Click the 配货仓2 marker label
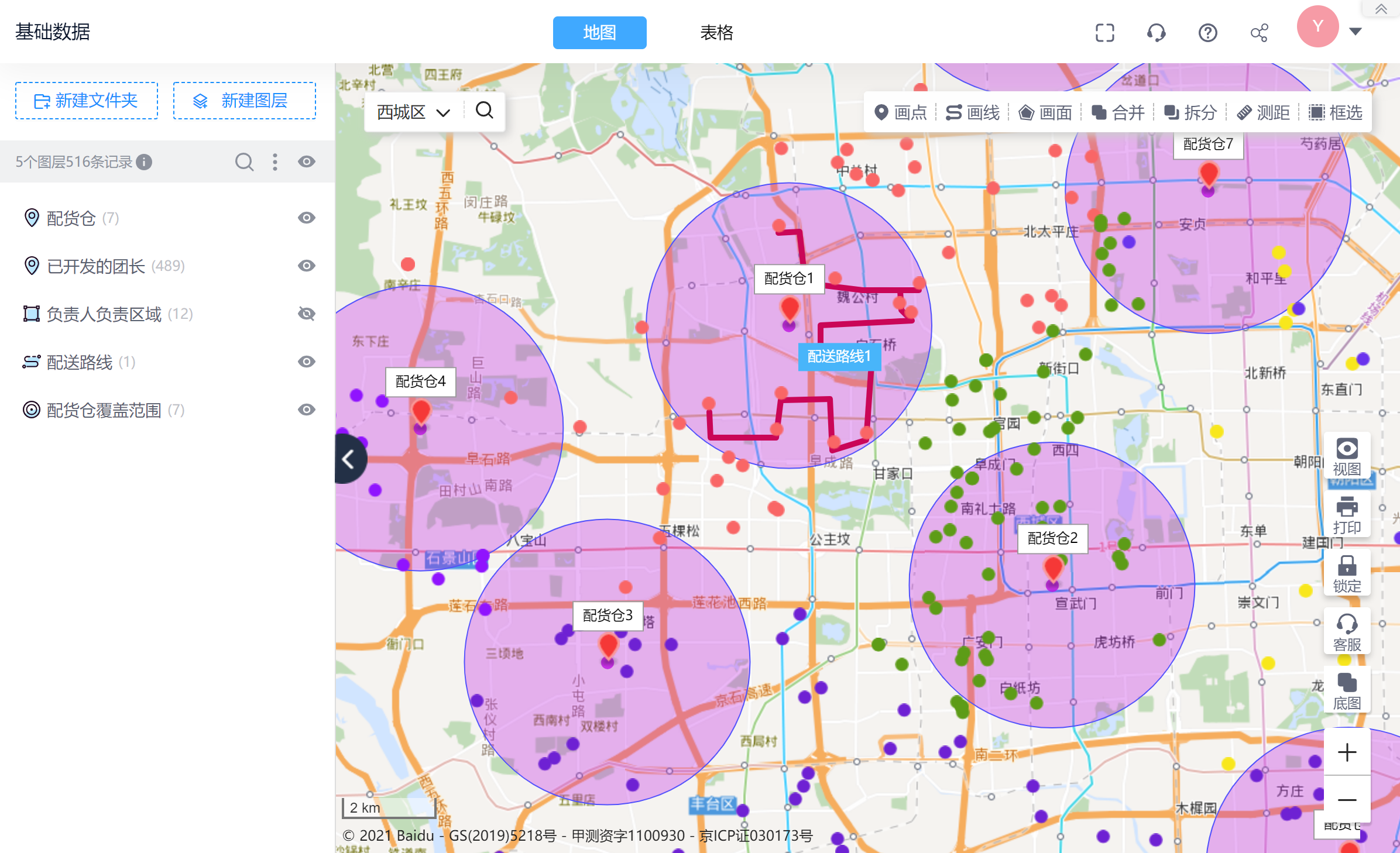Viewport: 1400px width, 853px height. [x=1052, y=538]
